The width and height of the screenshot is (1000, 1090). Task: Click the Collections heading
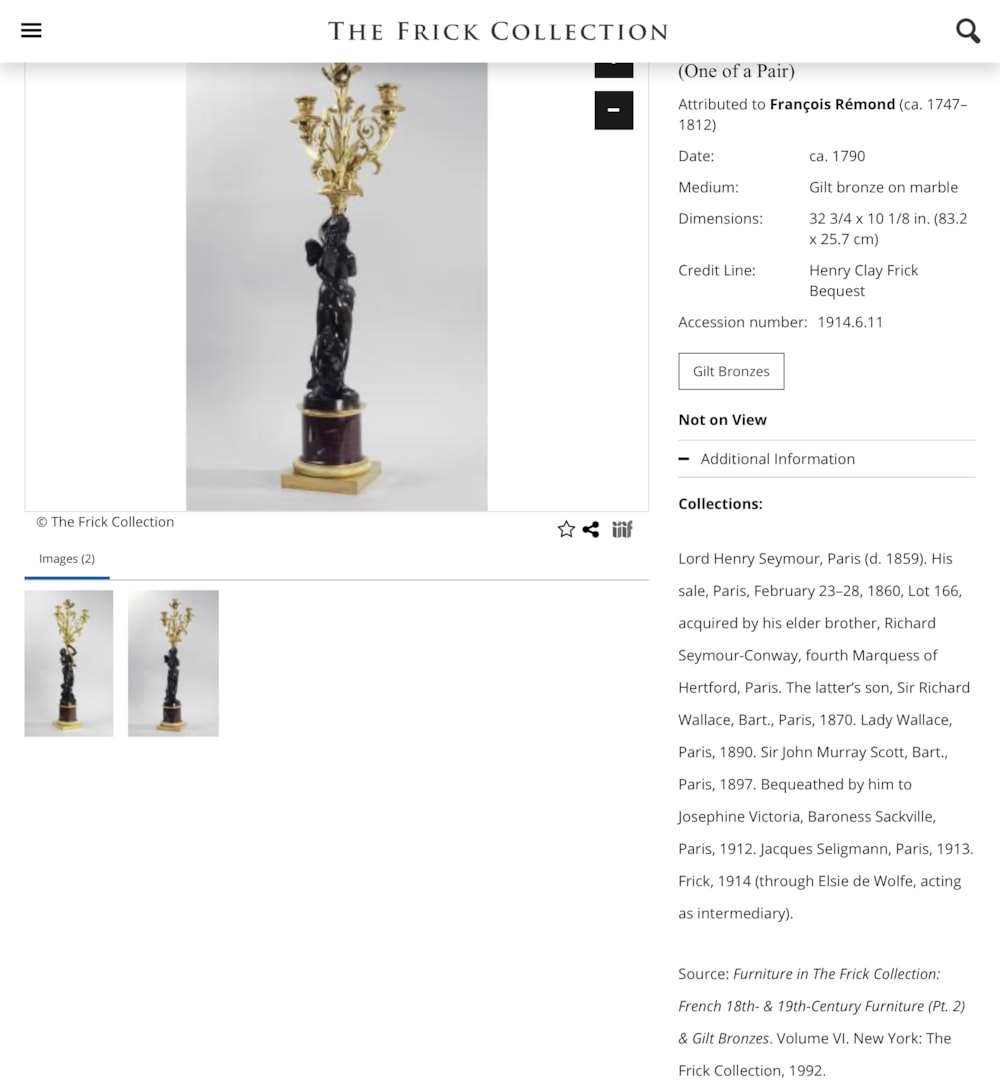[720, 504]
